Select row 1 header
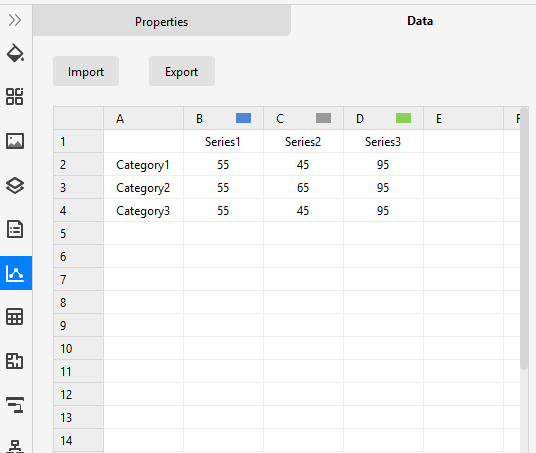The width and height of the screenshot is (536, 453). (78, 141)
